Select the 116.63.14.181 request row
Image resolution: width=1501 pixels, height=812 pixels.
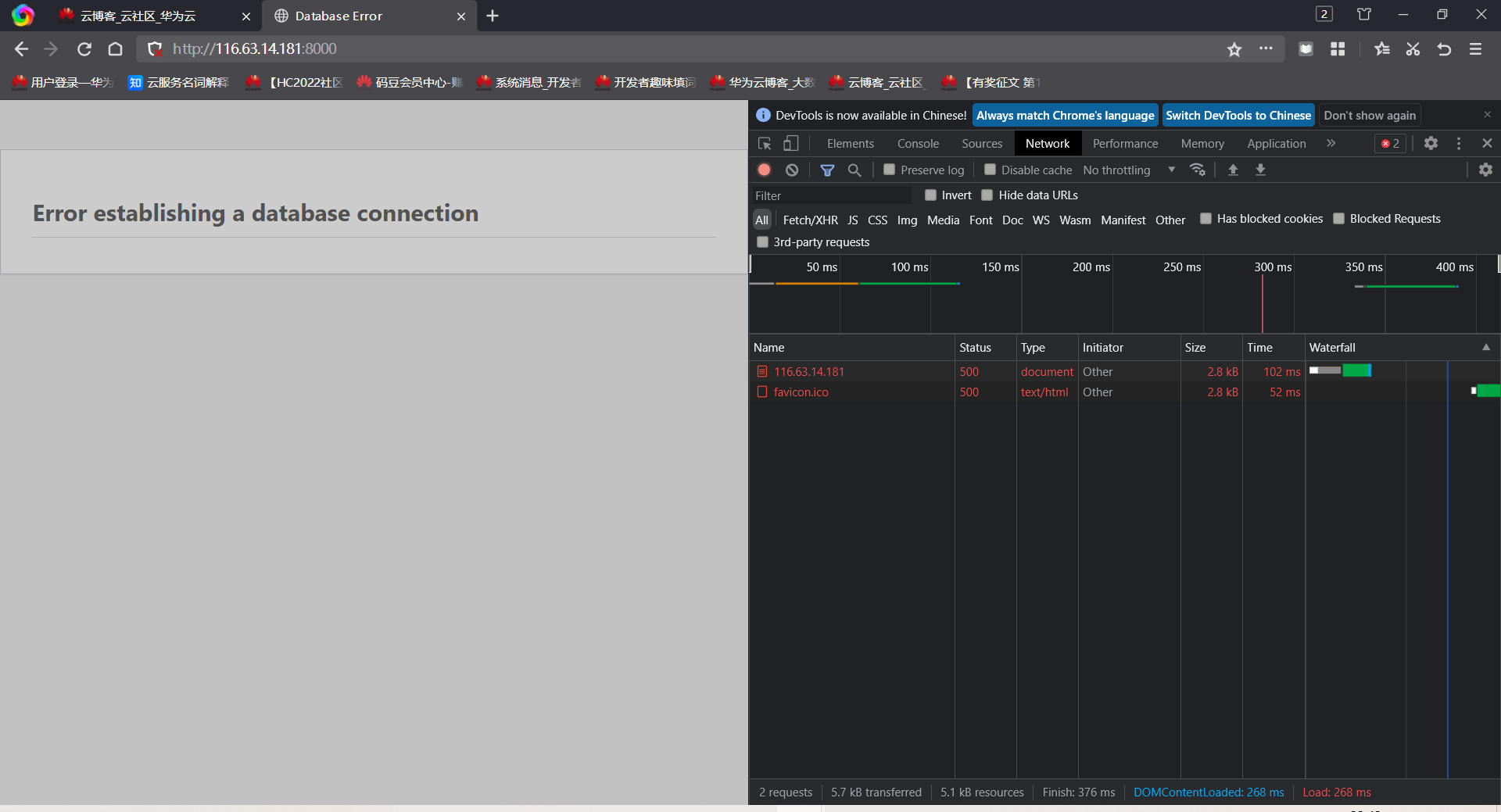[x=1124, y=371]
